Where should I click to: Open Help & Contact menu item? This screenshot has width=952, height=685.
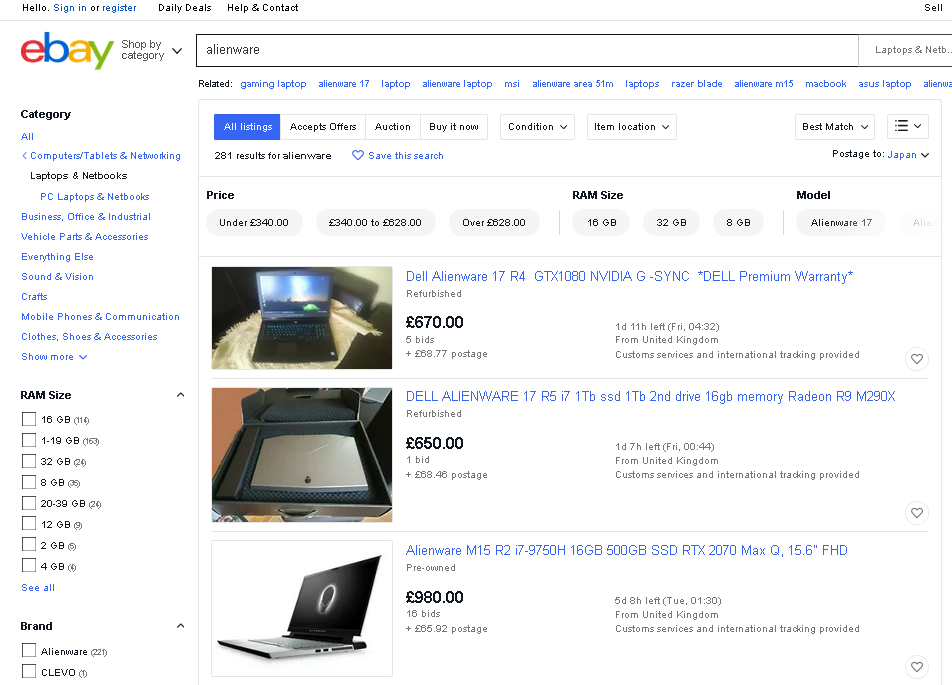pos(262,8)
